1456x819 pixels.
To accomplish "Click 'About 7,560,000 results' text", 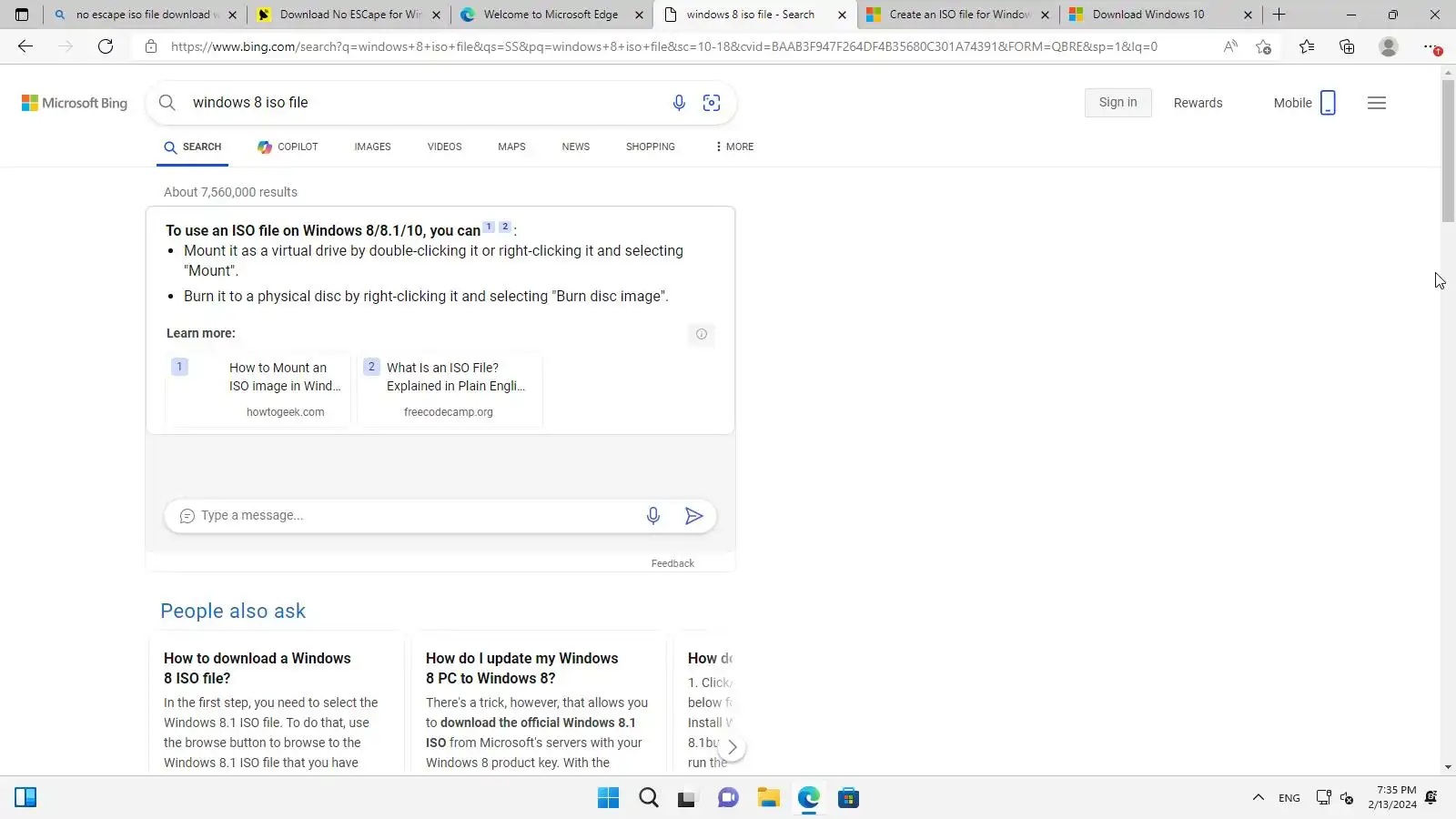I will (230, 192).
